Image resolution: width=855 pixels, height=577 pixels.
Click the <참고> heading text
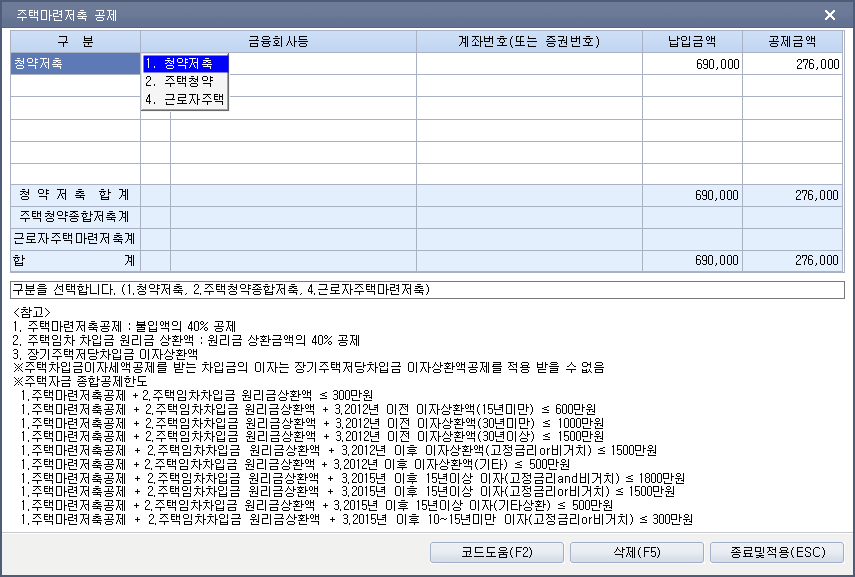(31, 312)
